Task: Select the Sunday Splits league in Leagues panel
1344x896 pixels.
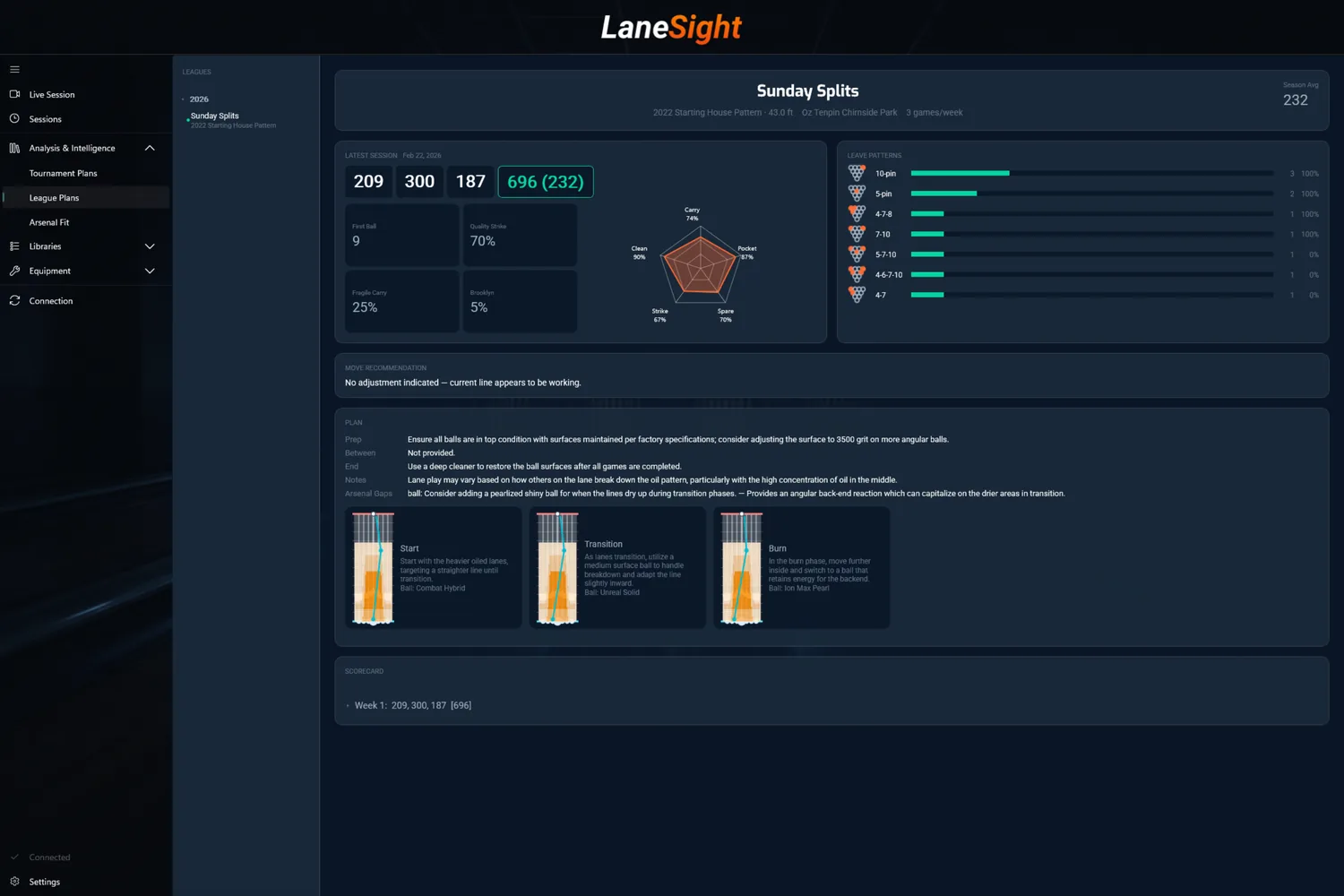Action: [x=214, y=116]
